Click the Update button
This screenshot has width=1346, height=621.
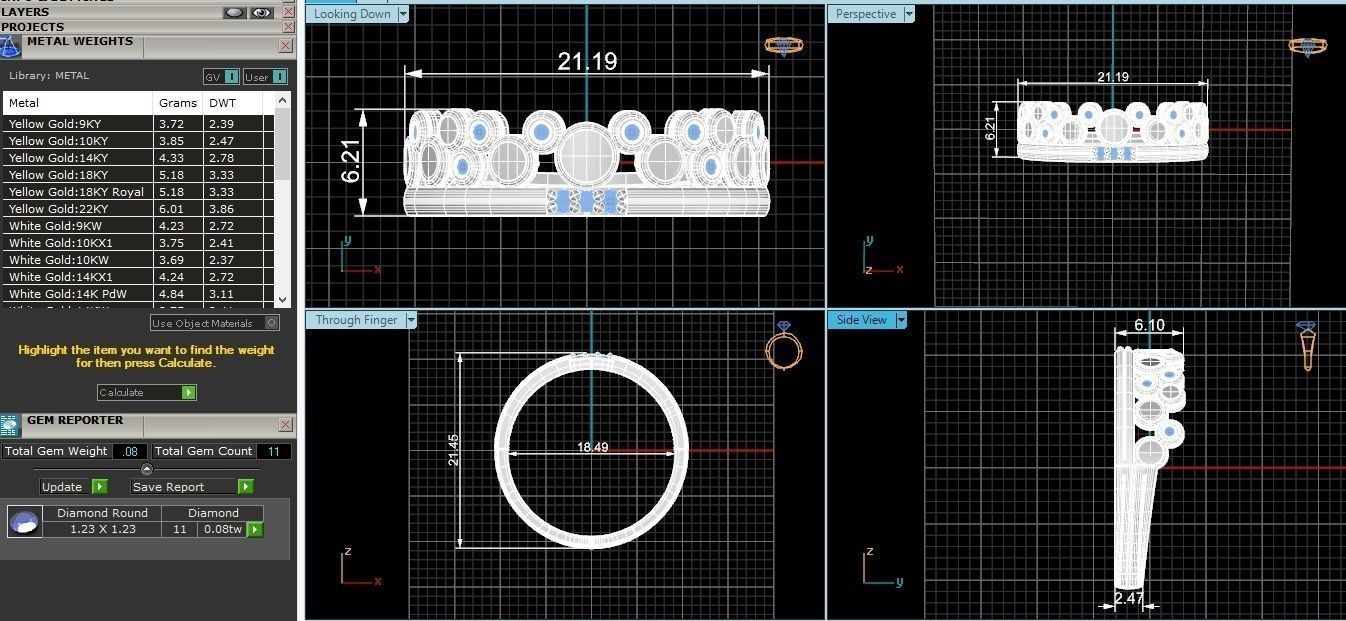(74, 487)
